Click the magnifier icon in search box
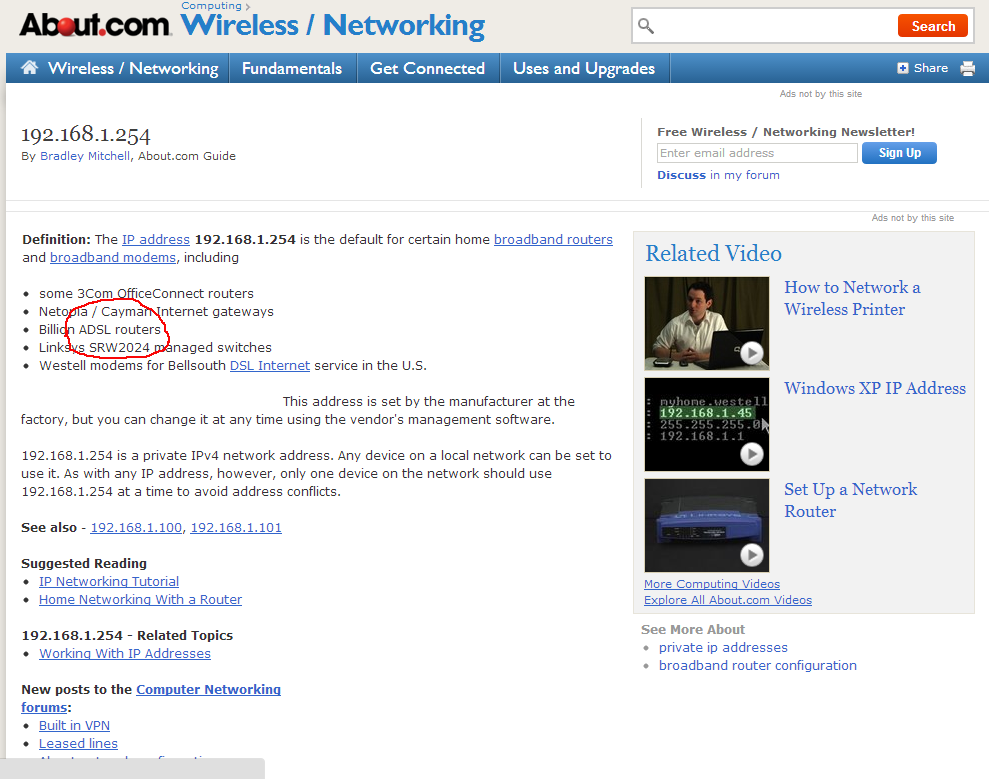Image resolution: width=989 pixels, height=779 pixels. [645, 26]
